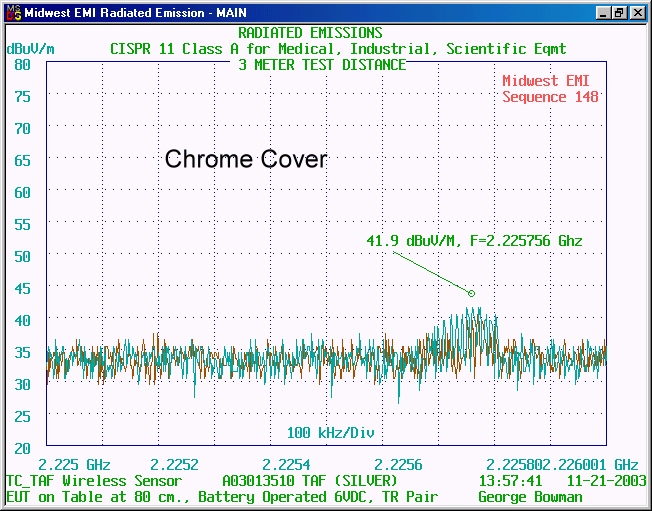Image resolution: width=652 pixels, height=511 pixels.
Task: Click the Chrome Cover annotation text
Action: click(x=246, y=159)
